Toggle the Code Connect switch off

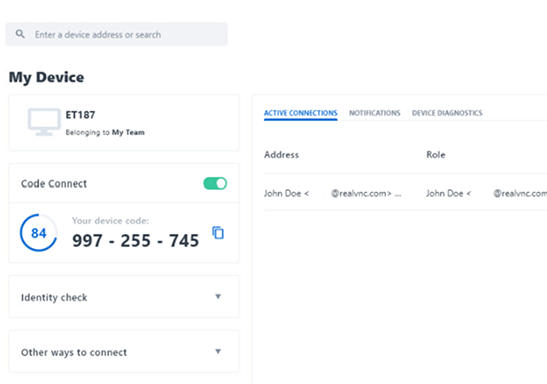pyautogui.click(x=215, y=183)
